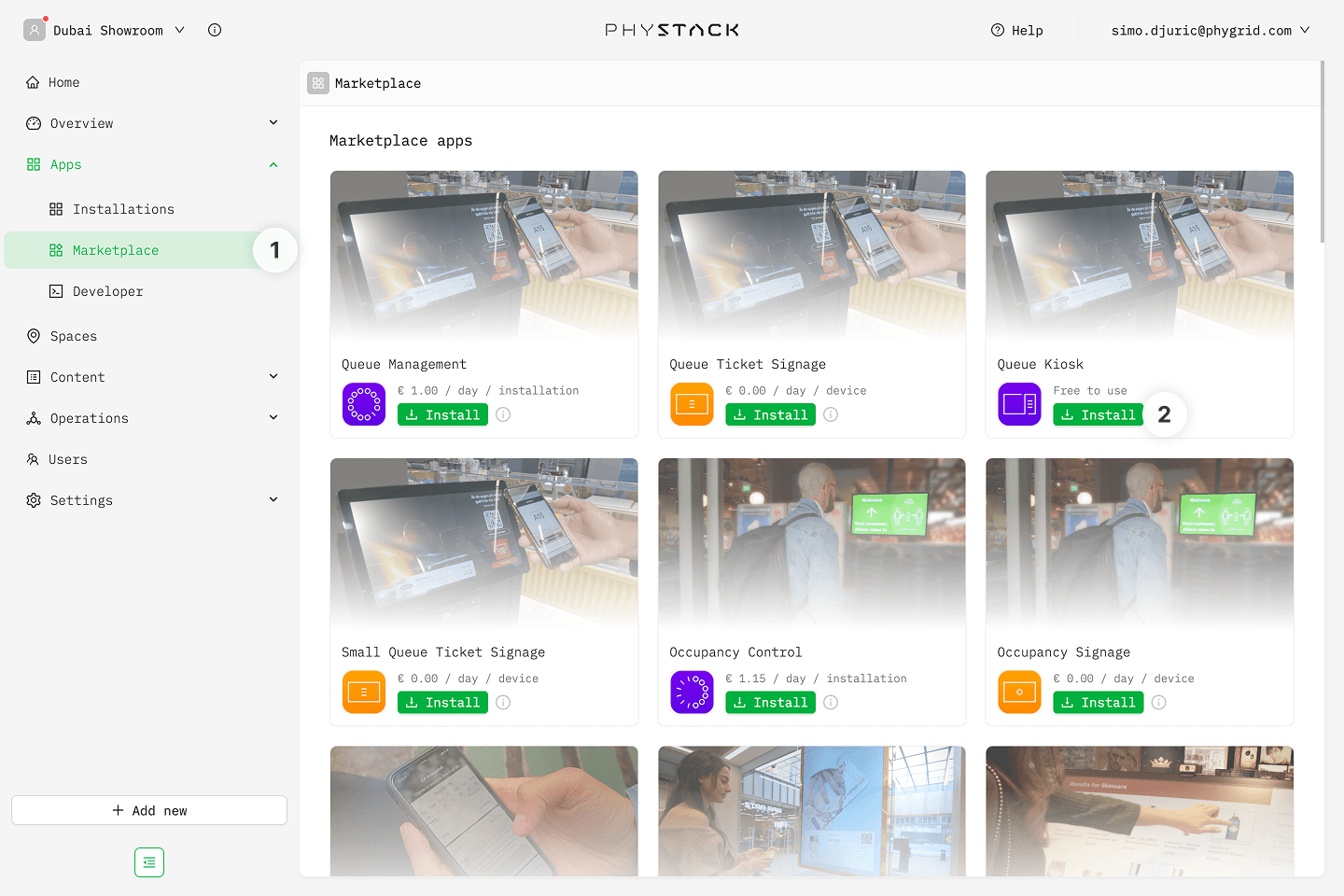Click the Occupancy Control app icon
Viewport: 1344px width, 896px height.
click(x=692, y=692)
